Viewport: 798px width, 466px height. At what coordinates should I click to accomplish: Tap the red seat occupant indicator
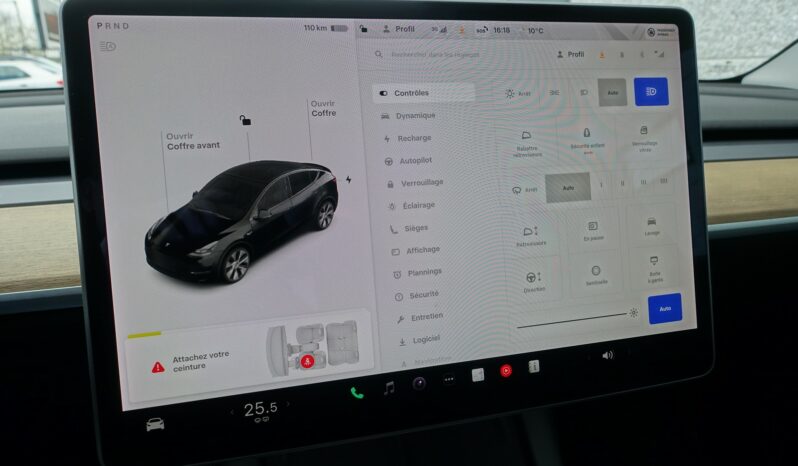(x=306, y=362)
